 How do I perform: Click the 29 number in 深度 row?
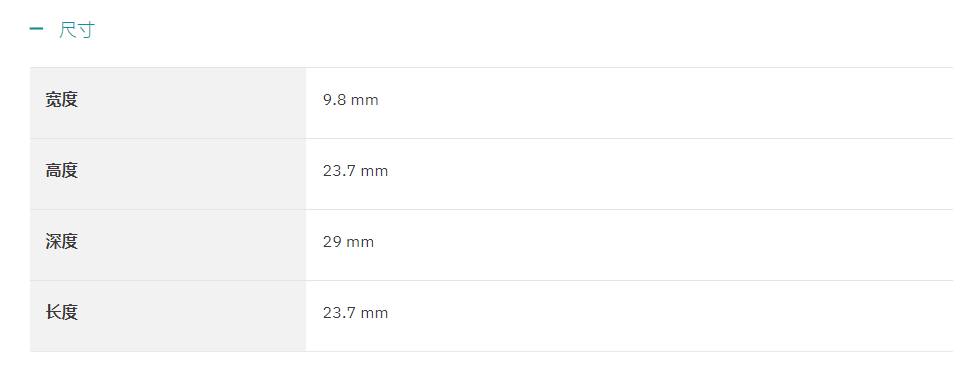click(x=332, y=242)
